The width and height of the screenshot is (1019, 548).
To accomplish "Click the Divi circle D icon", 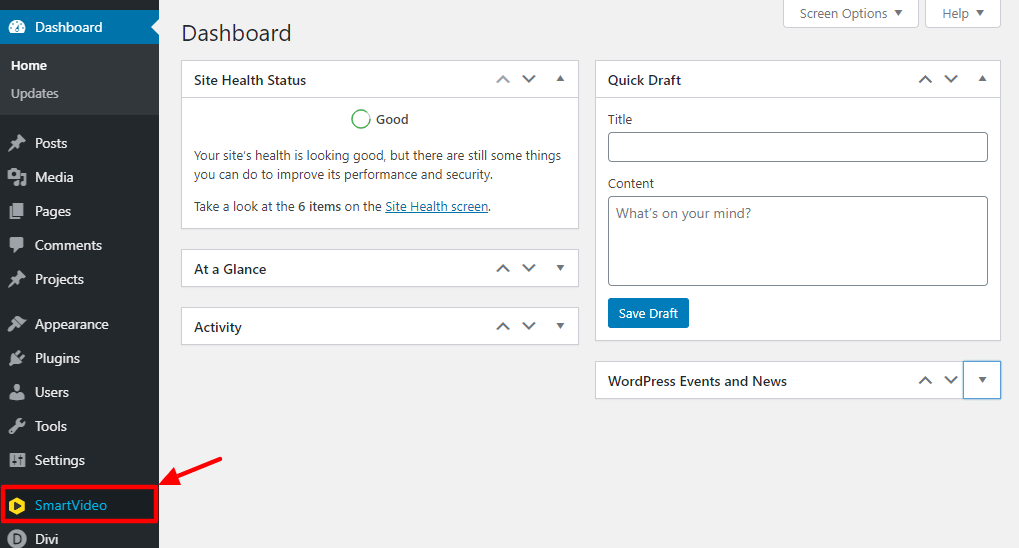I will pos(17,539).
